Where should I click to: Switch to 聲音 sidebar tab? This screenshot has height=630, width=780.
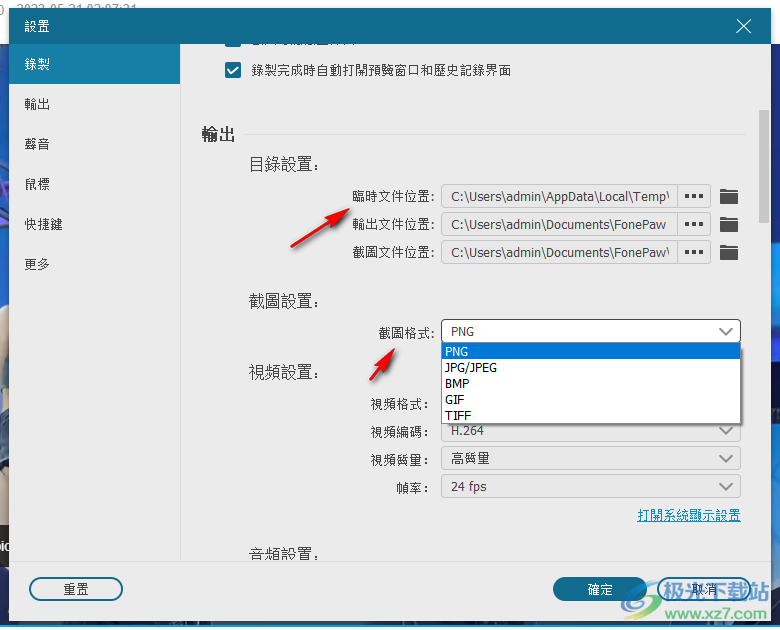(x=95, y=144)
